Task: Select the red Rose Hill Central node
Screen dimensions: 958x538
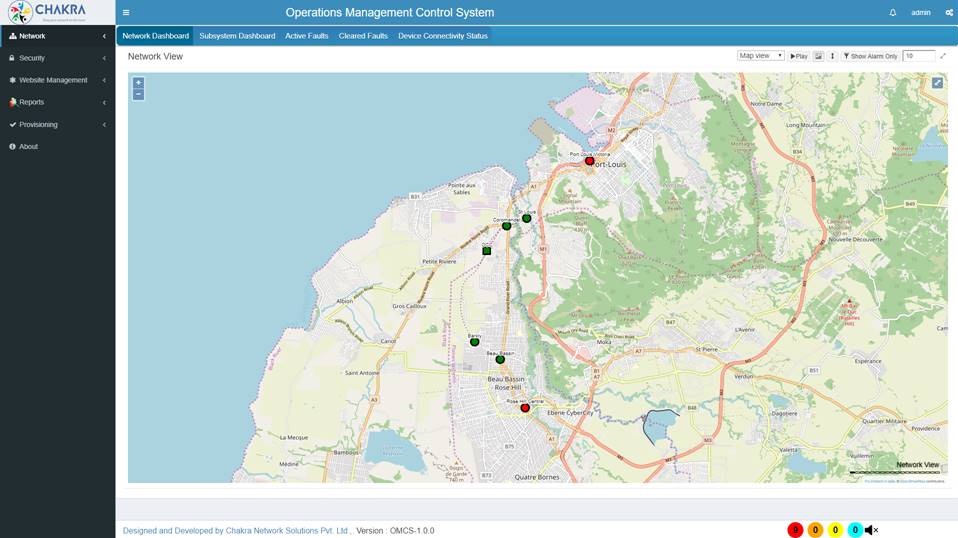Action: [x=525, y=408]
